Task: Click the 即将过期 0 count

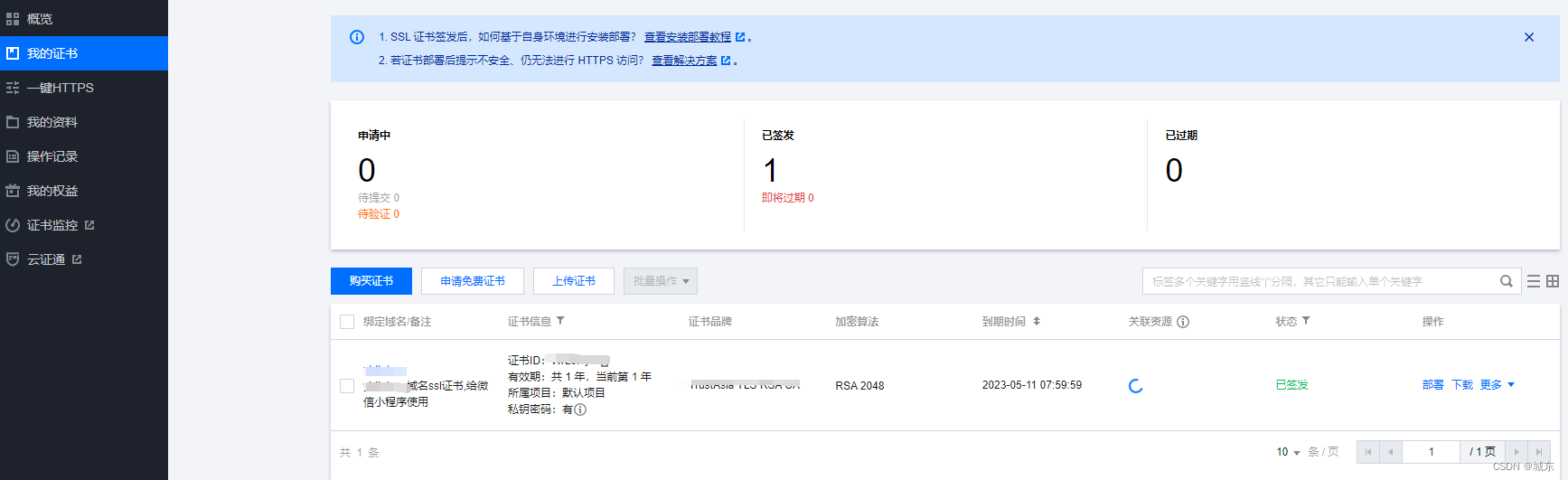Action: pos(788,198)
